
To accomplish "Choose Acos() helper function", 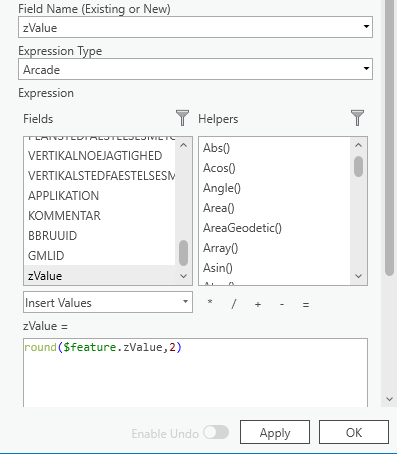I will coord(275,168).
